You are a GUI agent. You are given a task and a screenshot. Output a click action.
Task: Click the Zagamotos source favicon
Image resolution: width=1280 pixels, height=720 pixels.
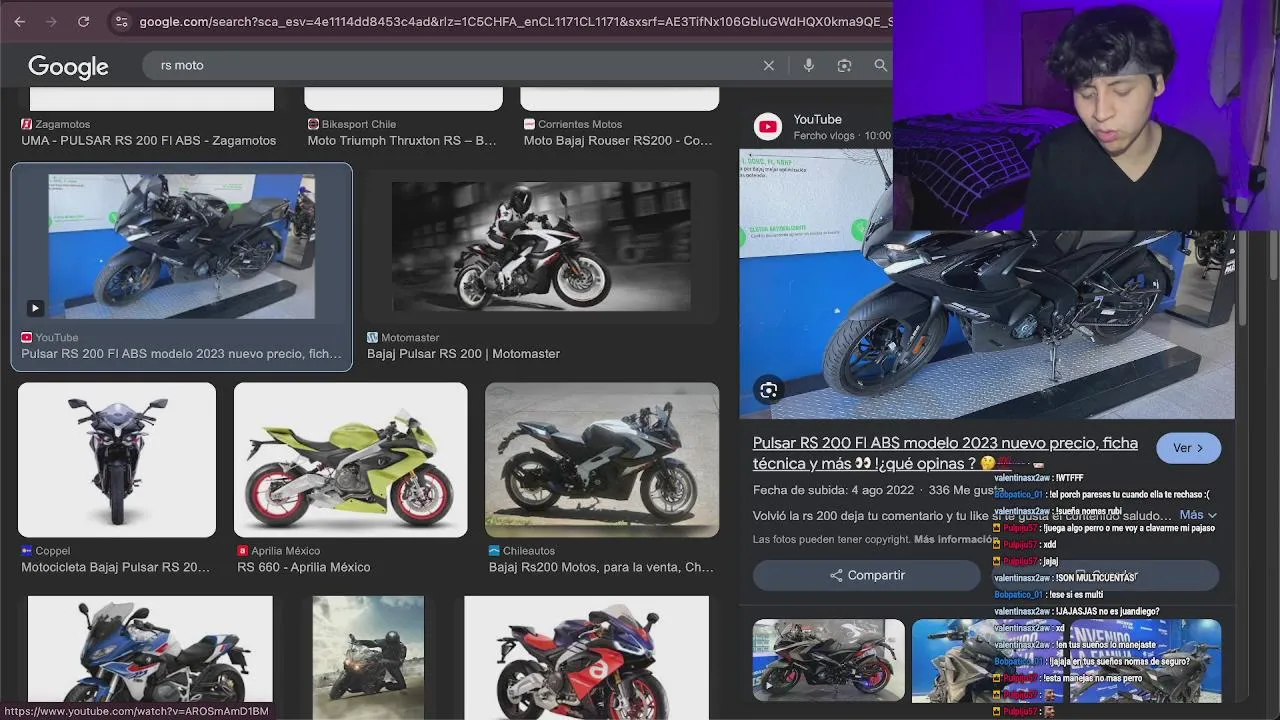(x=27, y=124)
